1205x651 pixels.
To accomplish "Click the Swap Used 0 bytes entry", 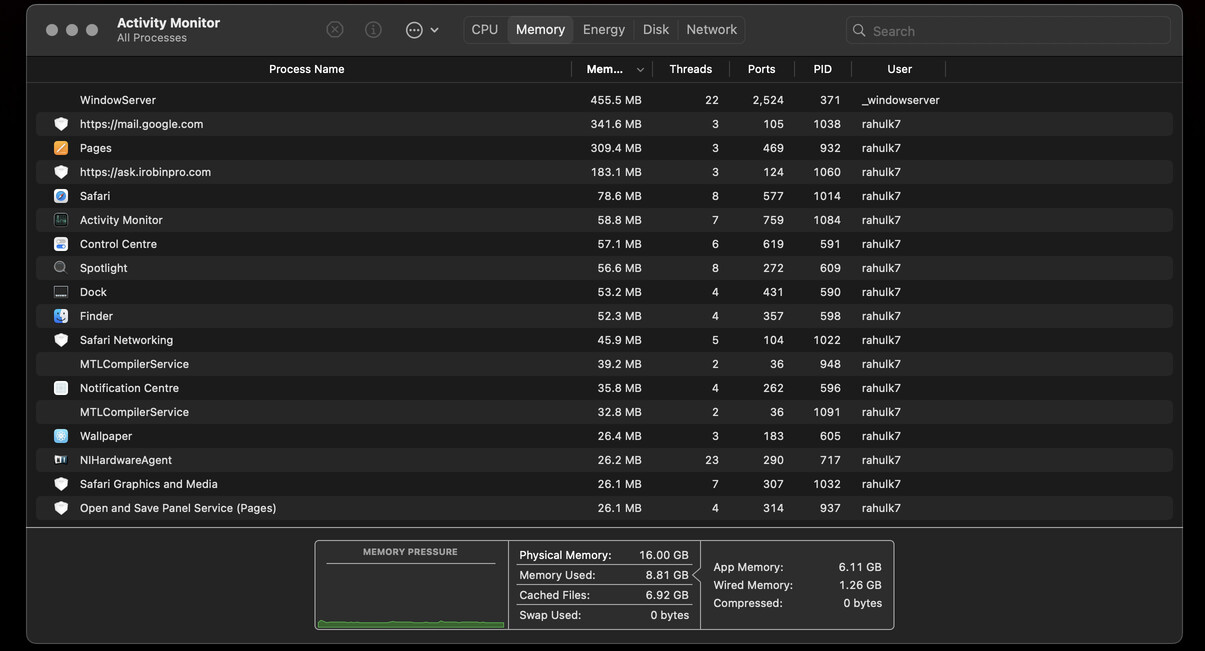I will pyautogui.click(x=604, y=615).
